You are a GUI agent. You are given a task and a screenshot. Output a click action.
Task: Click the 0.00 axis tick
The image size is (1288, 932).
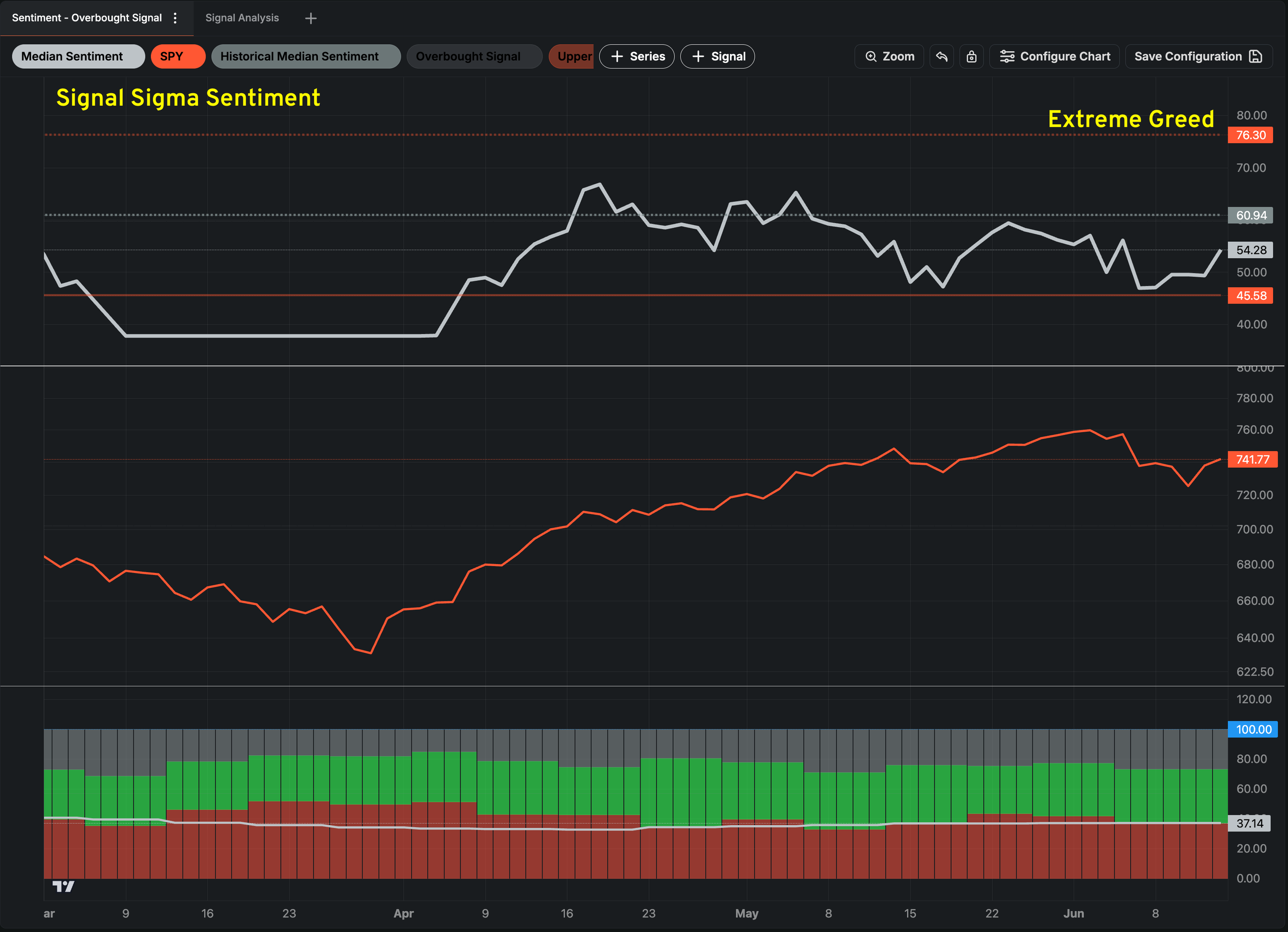[x=1248, y=878]
